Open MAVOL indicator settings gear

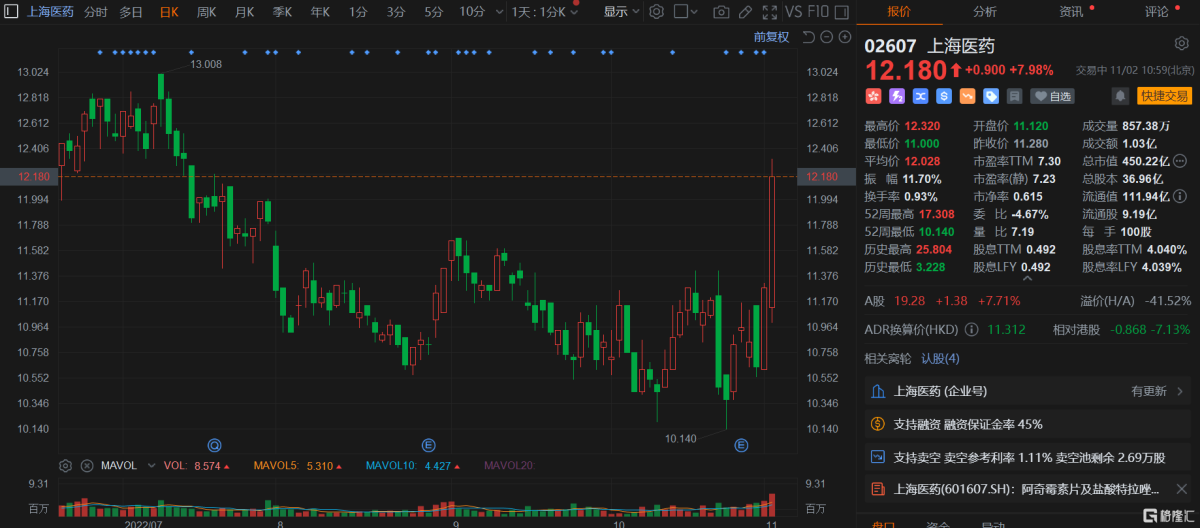point(66,465)
